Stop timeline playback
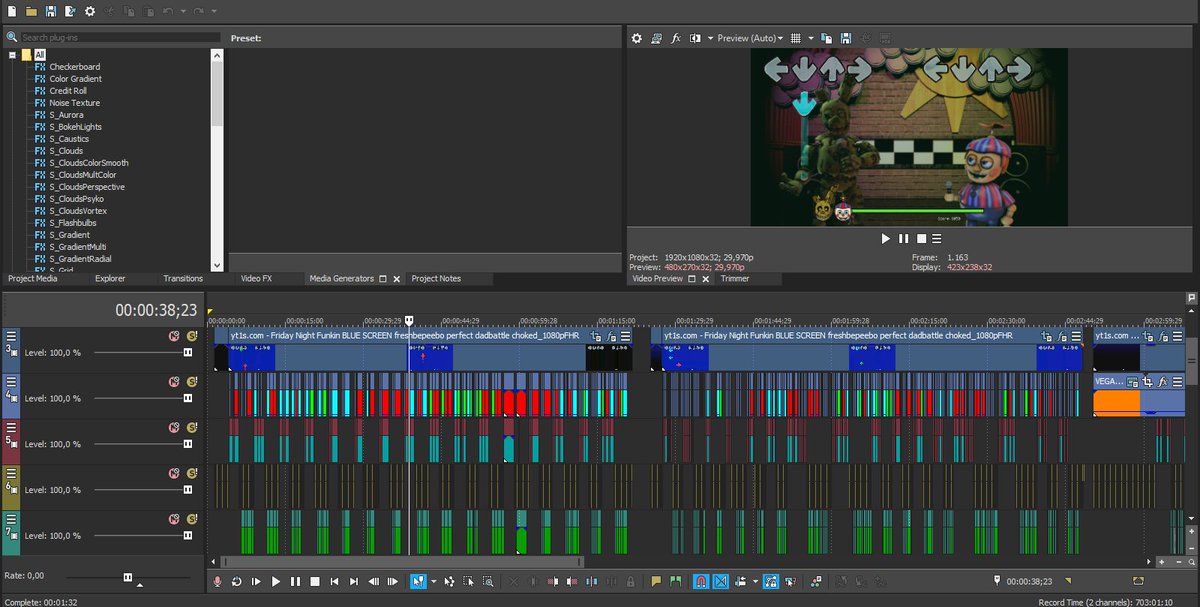This screenshot has height=607, width=1200. click(x=315, y=581)
